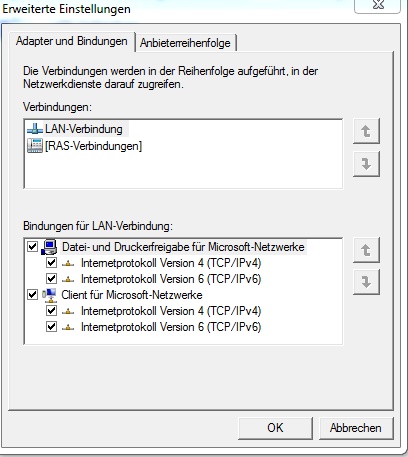Select [RAS-Verbindungen] entry in connections list
The width and height of the screenshot is (408, 457).
93,146
